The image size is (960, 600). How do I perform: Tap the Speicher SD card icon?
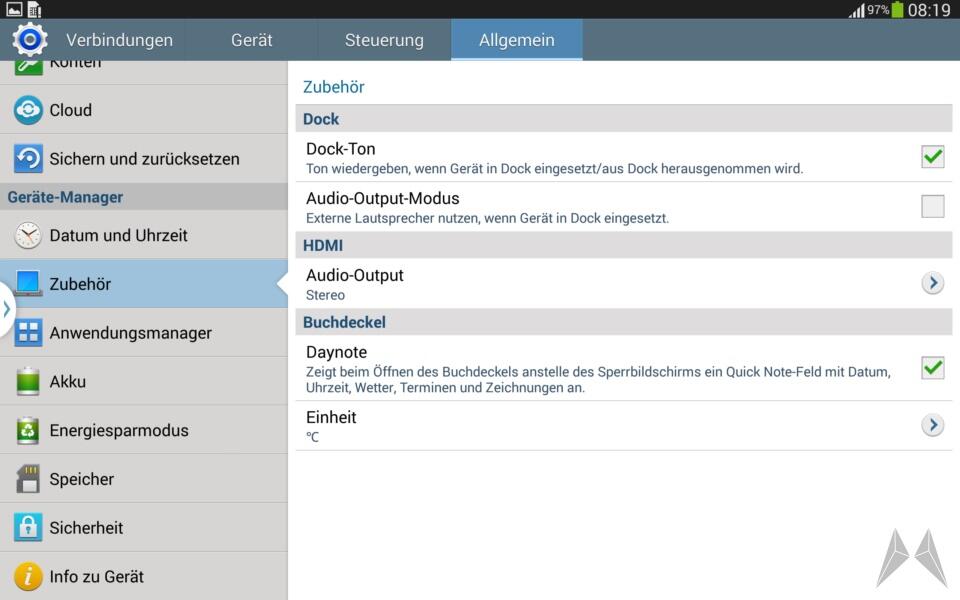click(x=28, y=479)
